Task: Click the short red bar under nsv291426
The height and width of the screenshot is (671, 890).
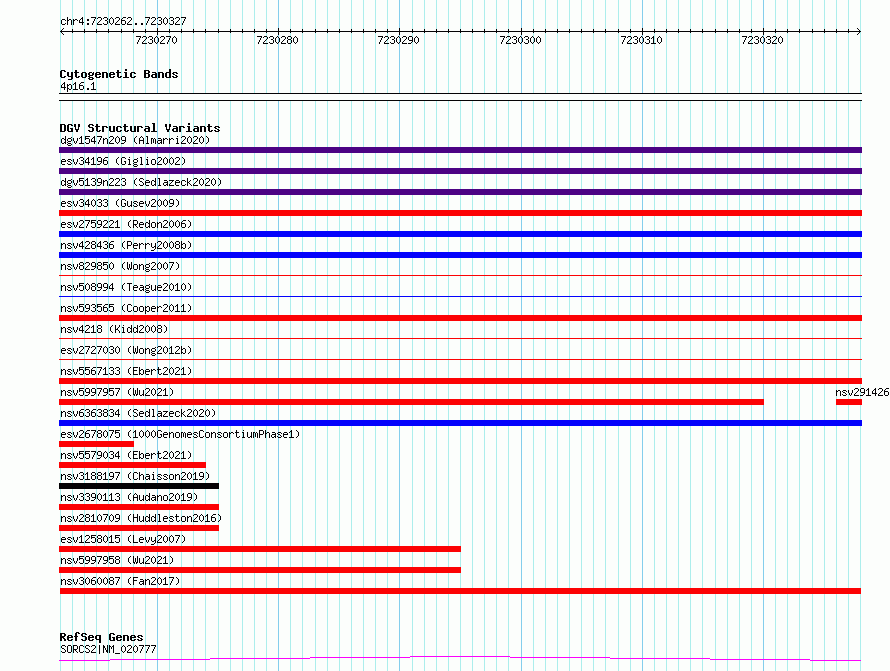Action: [x=849, y=402]
